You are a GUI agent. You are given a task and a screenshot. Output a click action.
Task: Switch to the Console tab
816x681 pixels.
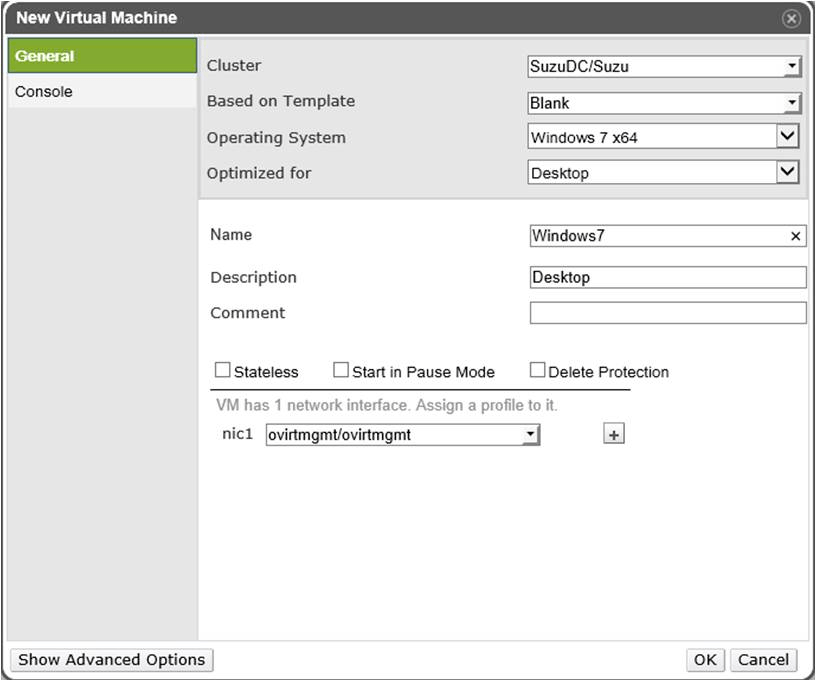click(102, 92)
